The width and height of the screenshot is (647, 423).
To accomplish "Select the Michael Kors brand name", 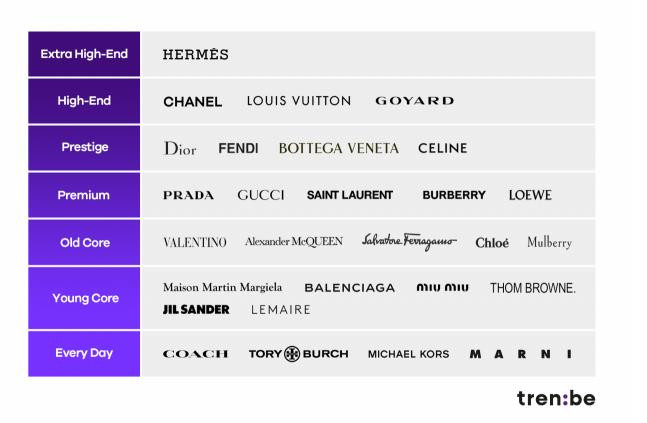I will [x=408, y=354].
